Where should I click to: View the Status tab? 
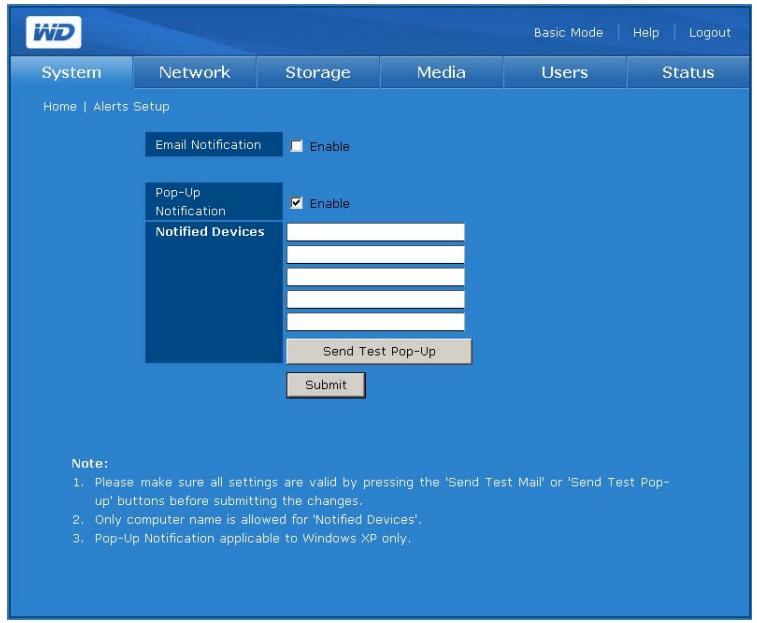[688, 72]
